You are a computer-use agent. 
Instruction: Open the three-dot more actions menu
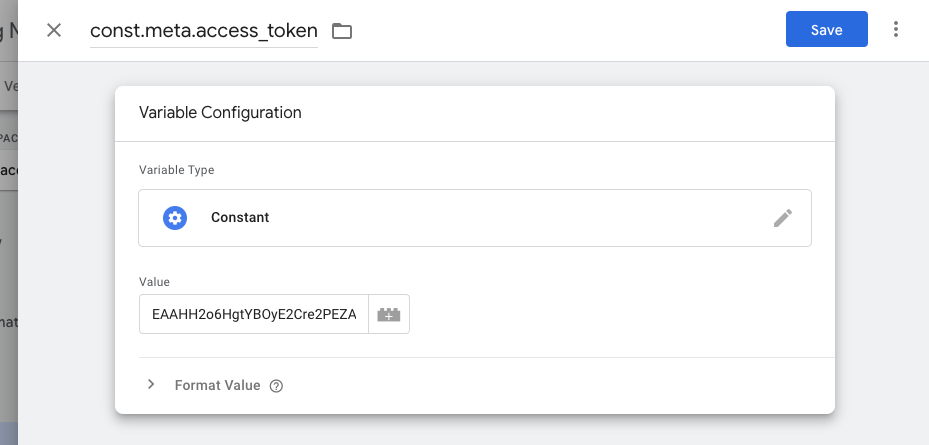(896, 30)
